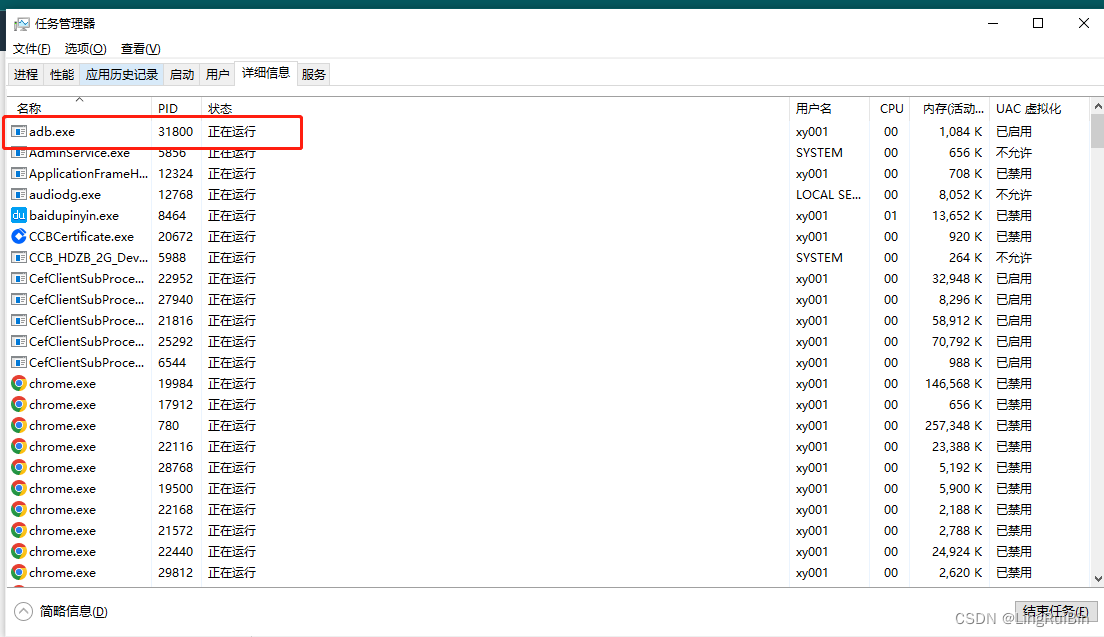Click the vertical scrollbar thumb
Screen dimensions: 1104x637
[1098, 131]
